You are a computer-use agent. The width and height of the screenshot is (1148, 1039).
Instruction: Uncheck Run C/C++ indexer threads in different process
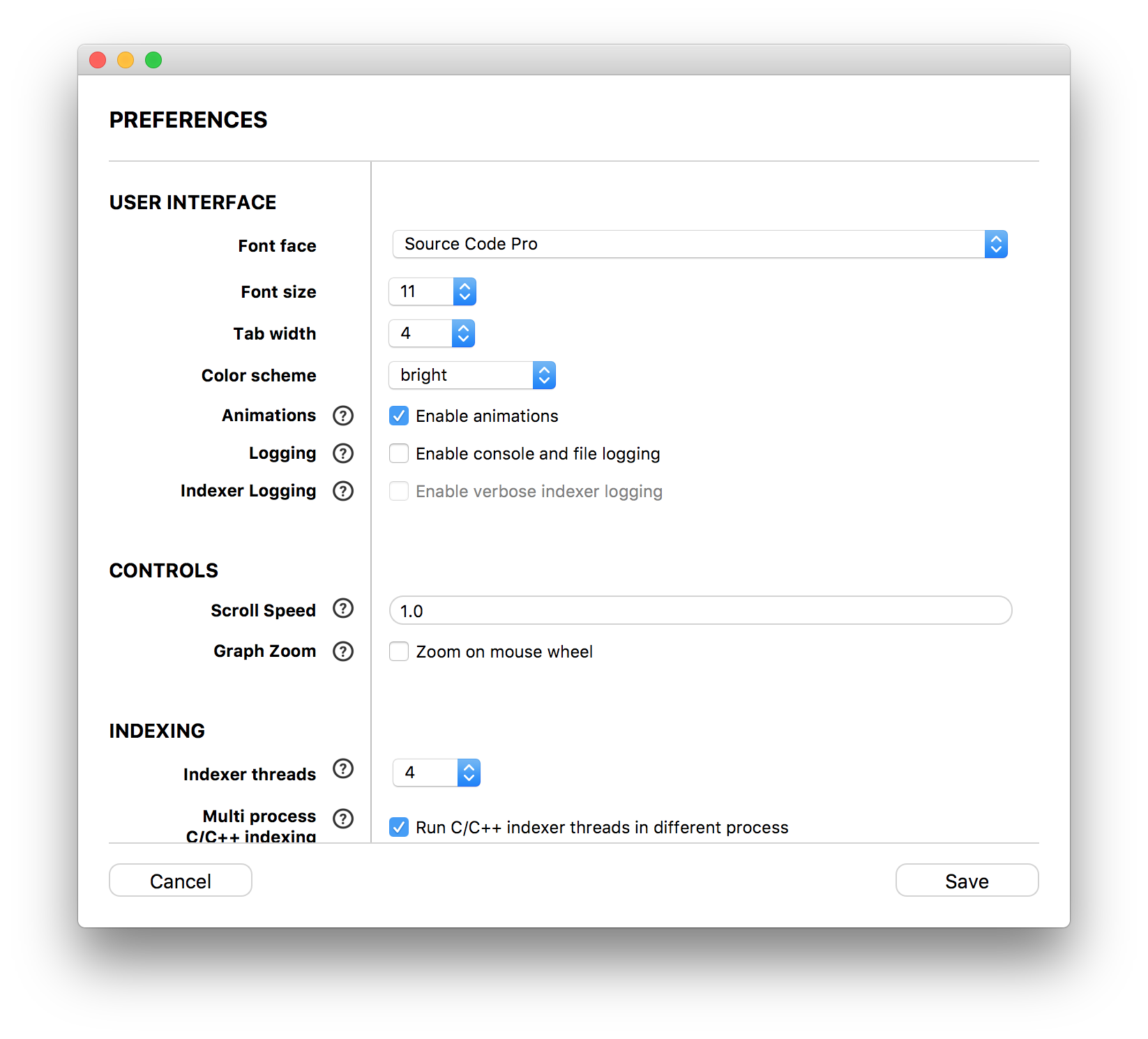pos(399,827)
